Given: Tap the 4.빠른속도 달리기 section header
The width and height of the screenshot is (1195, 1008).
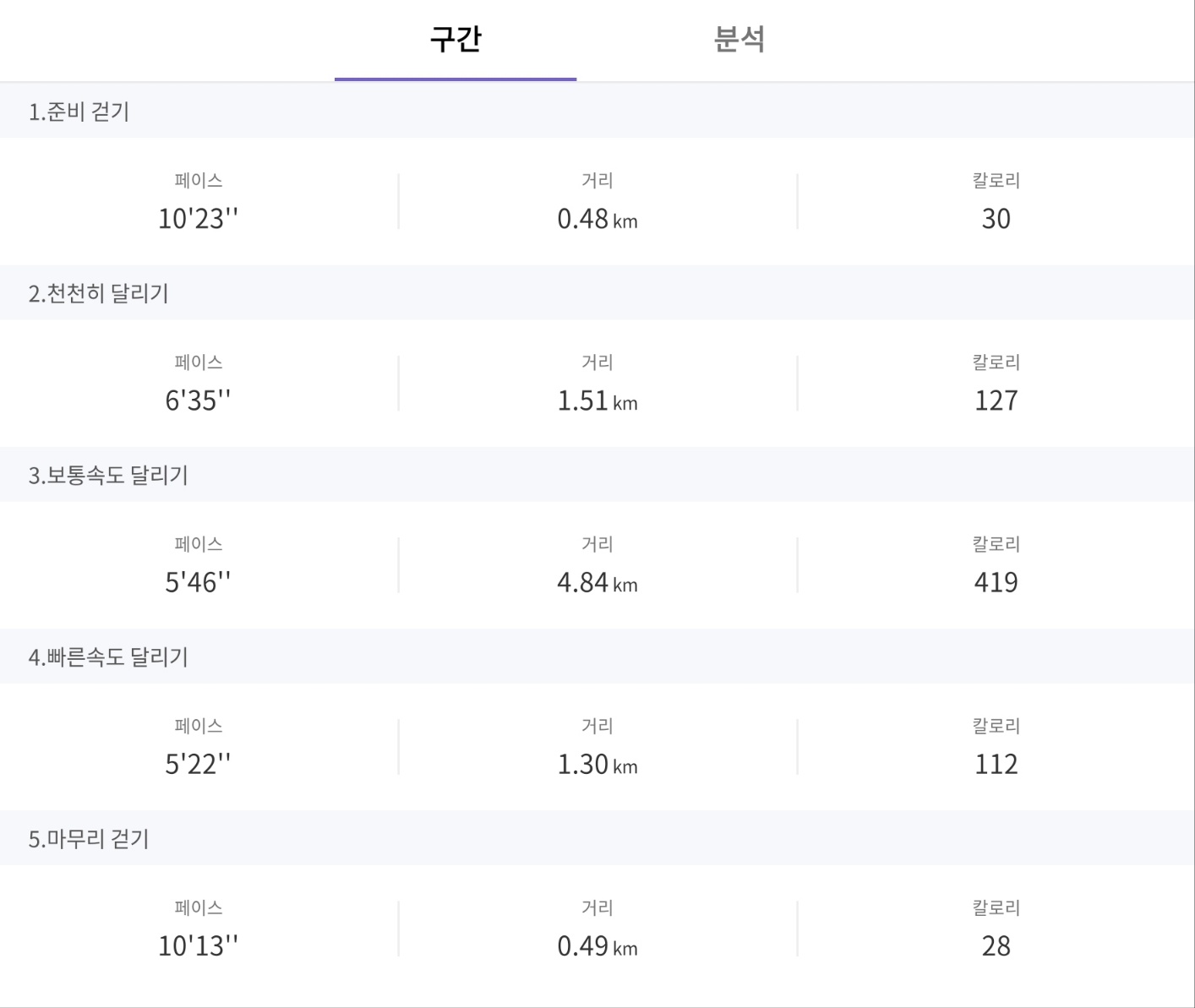Looking at the screenshot, I should coord(108,657).
